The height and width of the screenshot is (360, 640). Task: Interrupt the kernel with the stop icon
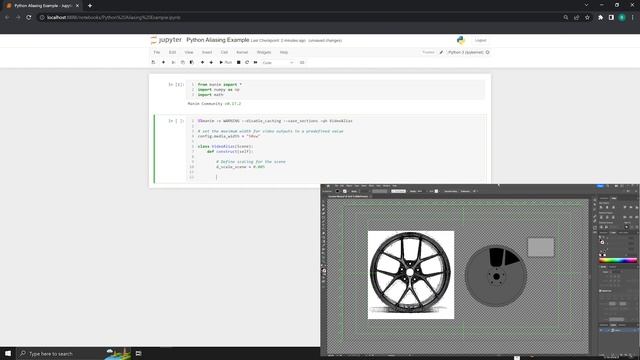239,62
